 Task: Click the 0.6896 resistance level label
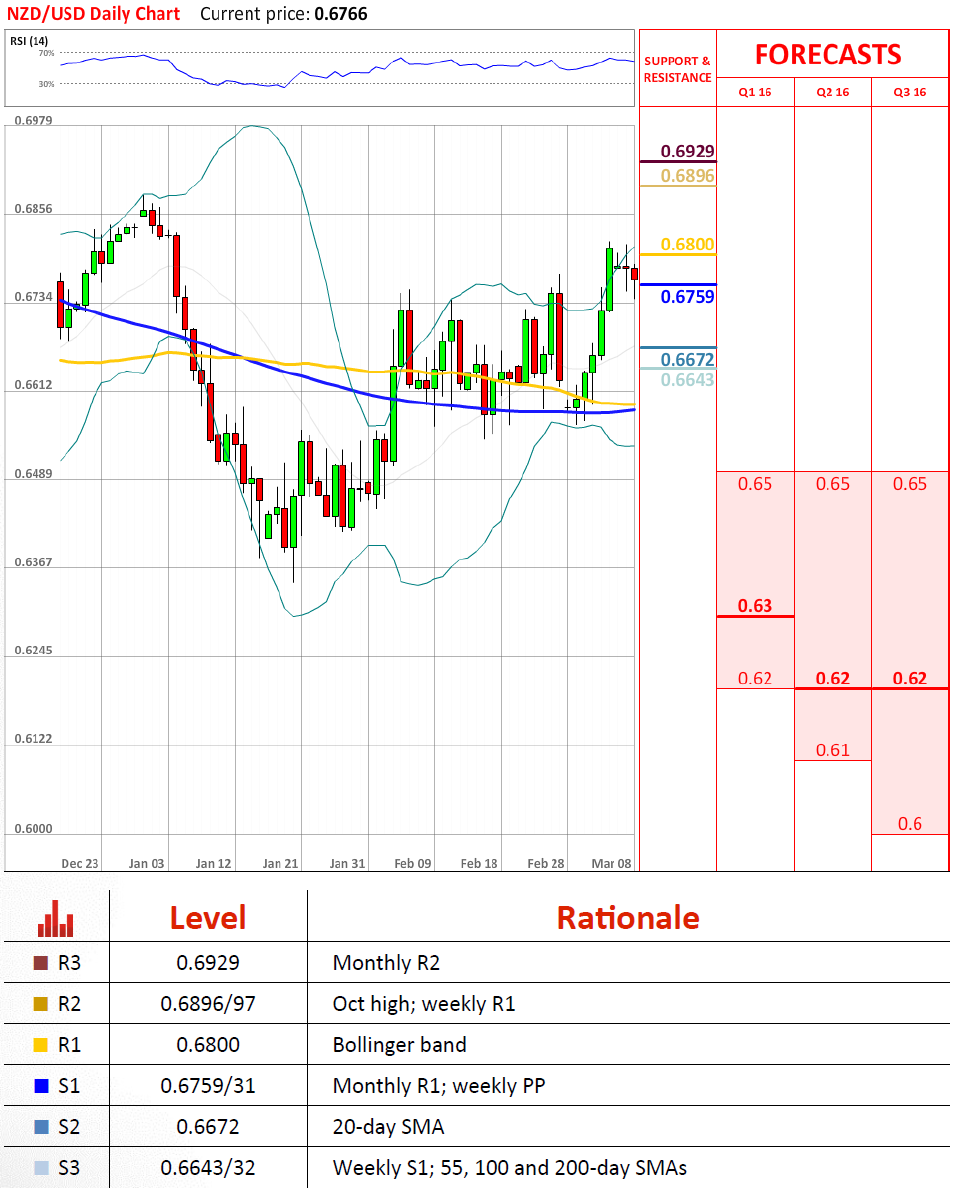[687, 176]
